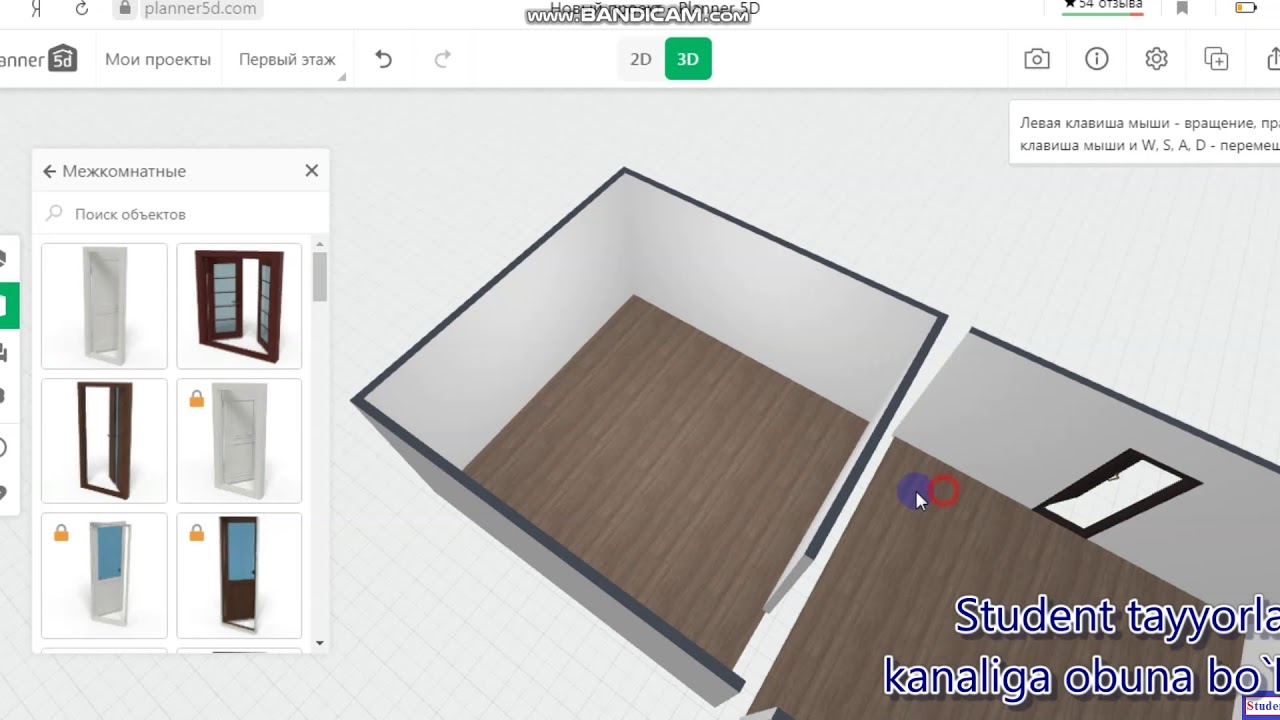
Task: Click lock badge on brown blue-glass door
Action: click(x=196, y=534)
